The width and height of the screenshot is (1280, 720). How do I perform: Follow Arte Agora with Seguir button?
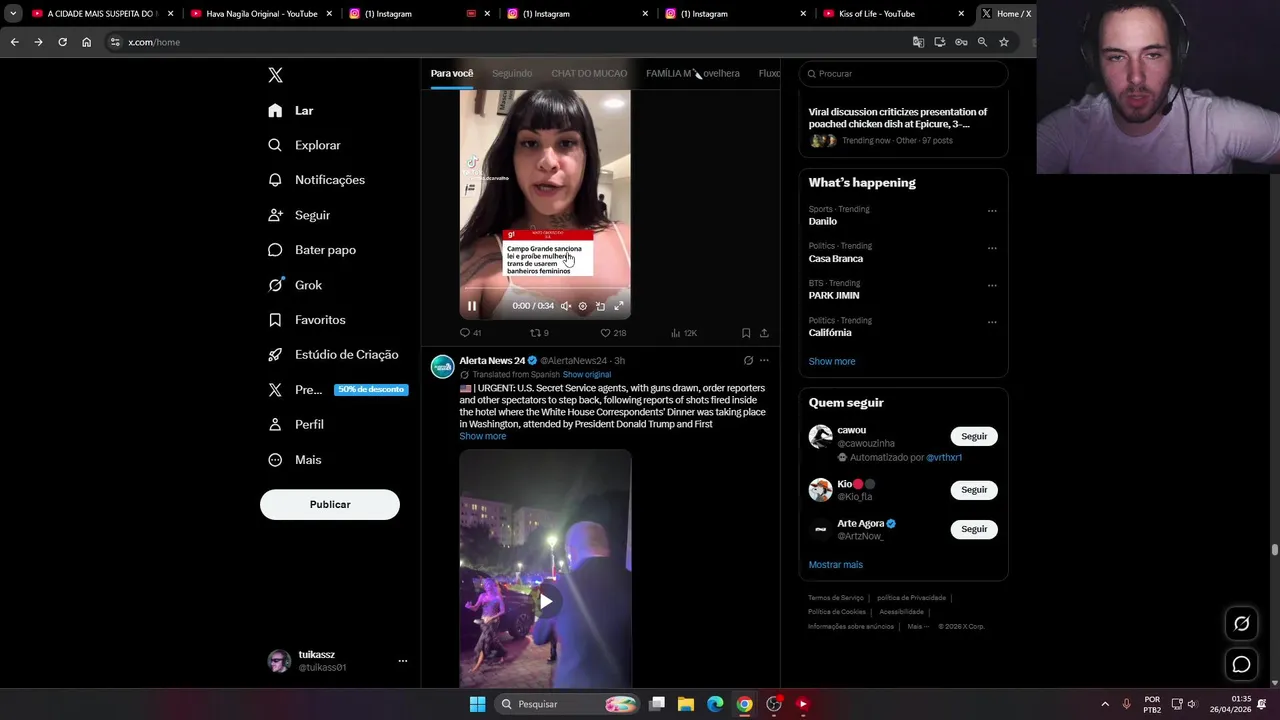[974, 529]
